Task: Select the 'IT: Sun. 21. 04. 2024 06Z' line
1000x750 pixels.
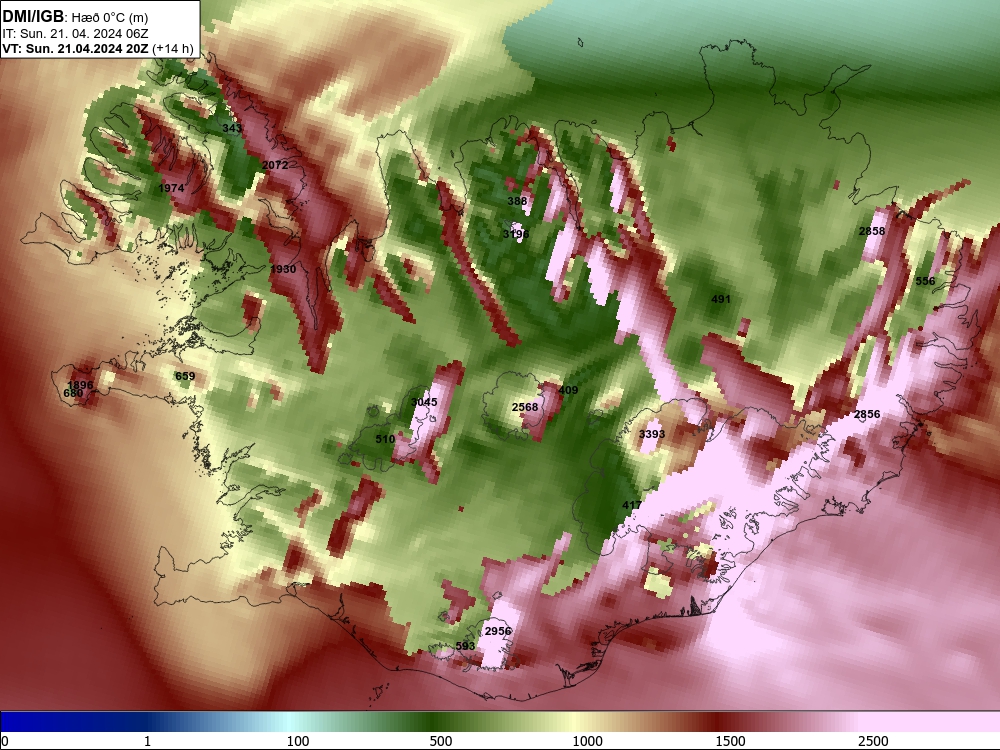Action: pyautogui.click(x=75, y=33)
